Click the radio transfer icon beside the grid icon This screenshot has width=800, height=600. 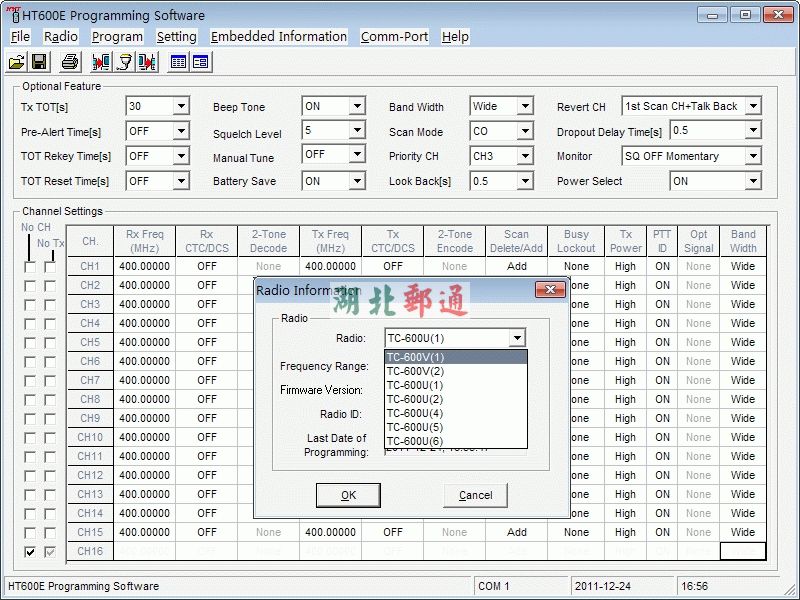pos(147,62)
